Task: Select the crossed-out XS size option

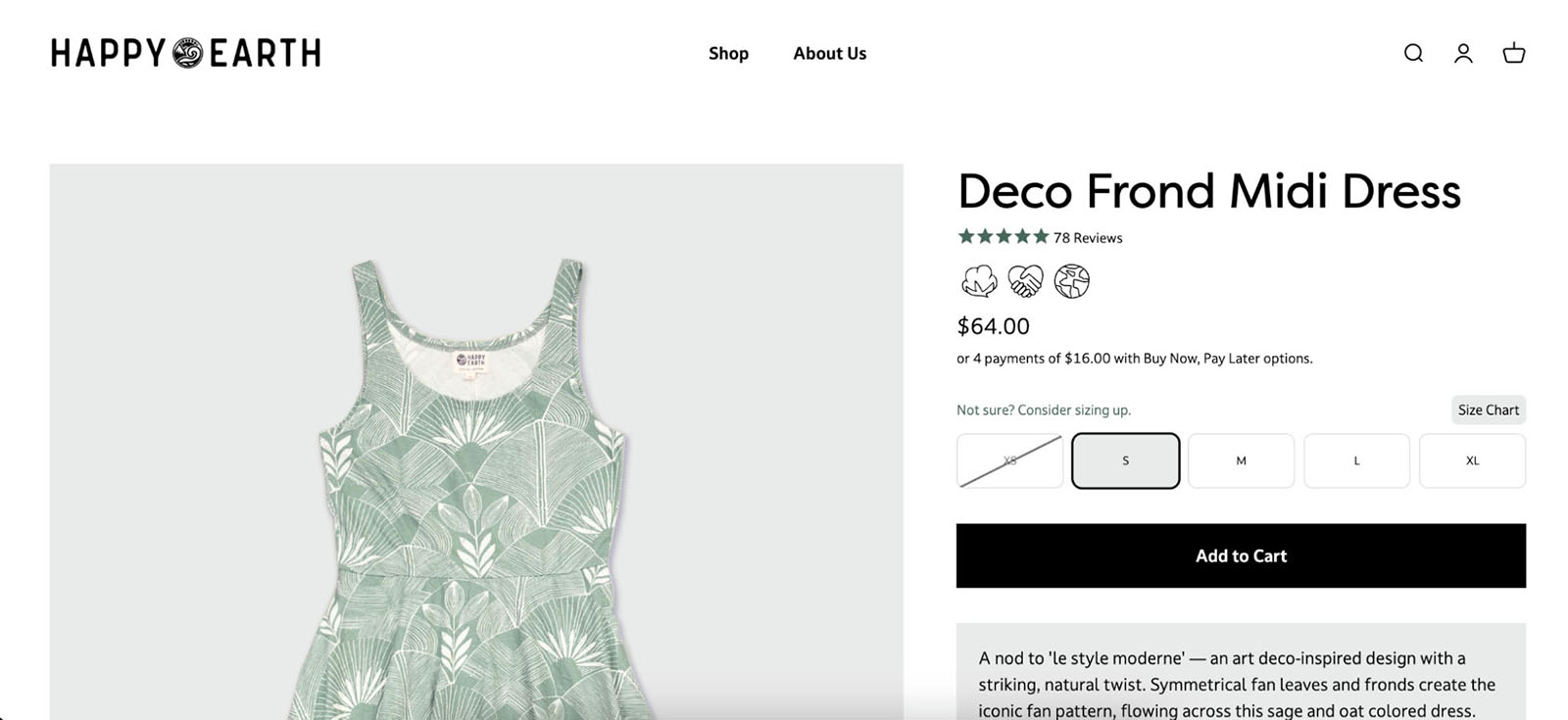Action: [x=1009, y=460]
